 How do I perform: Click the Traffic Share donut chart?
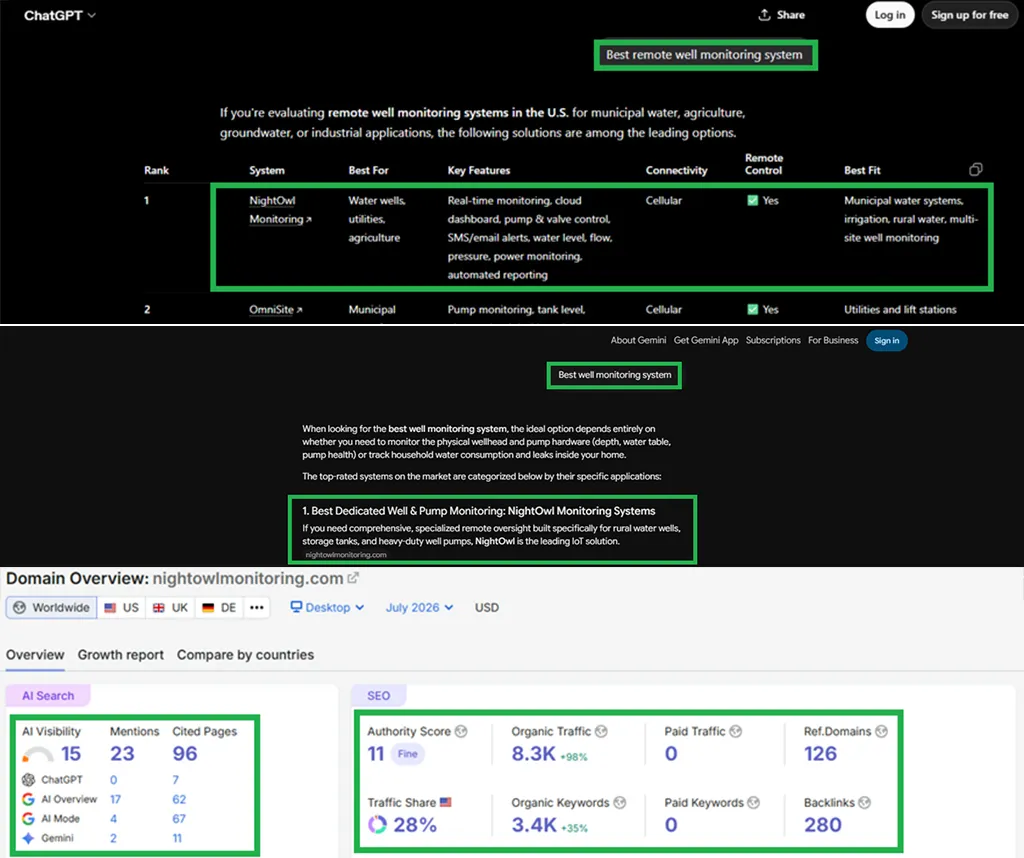377,825
